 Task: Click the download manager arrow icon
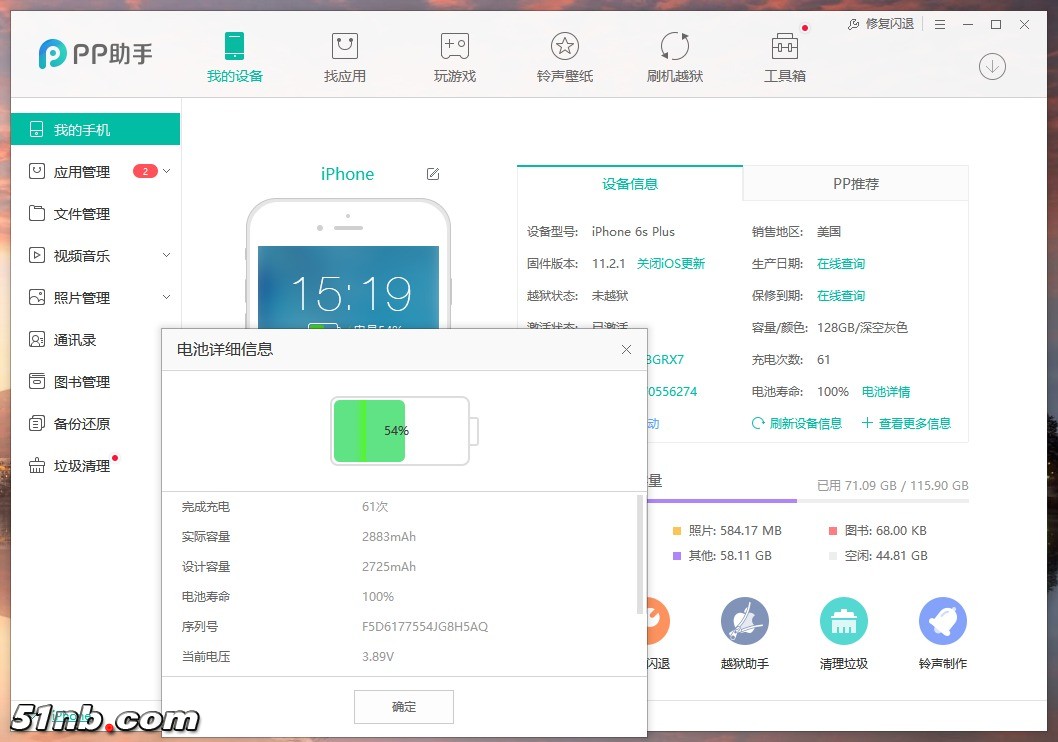click(992, 66)
